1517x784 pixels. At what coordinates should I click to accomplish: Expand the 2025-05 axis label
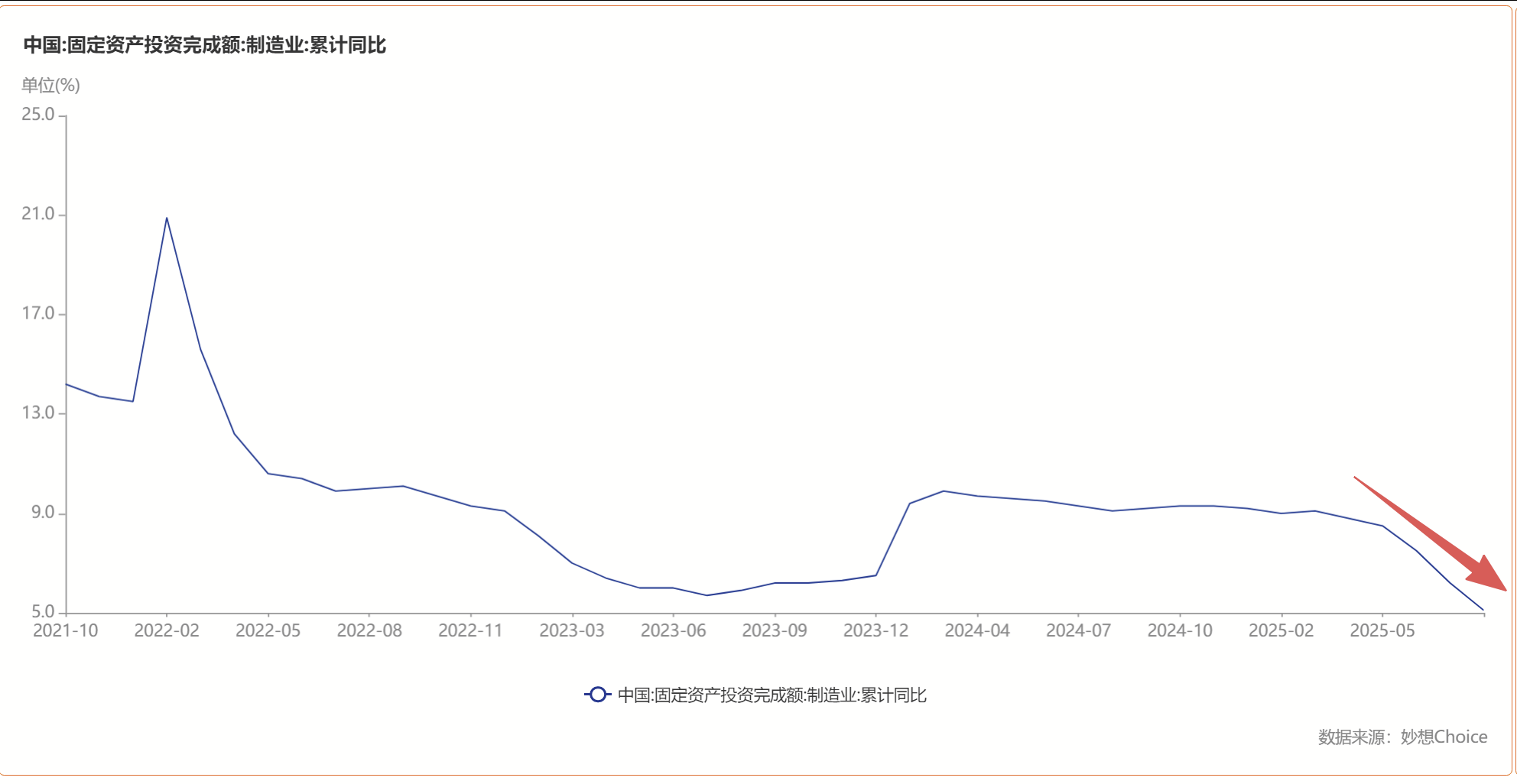1382,631
